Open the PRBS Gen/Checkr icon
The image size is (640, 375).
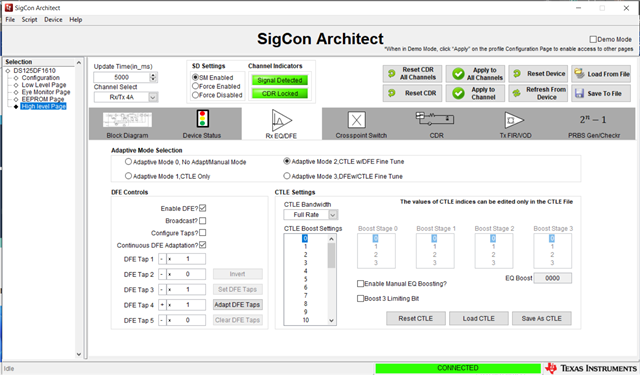(x=593, y=120)
